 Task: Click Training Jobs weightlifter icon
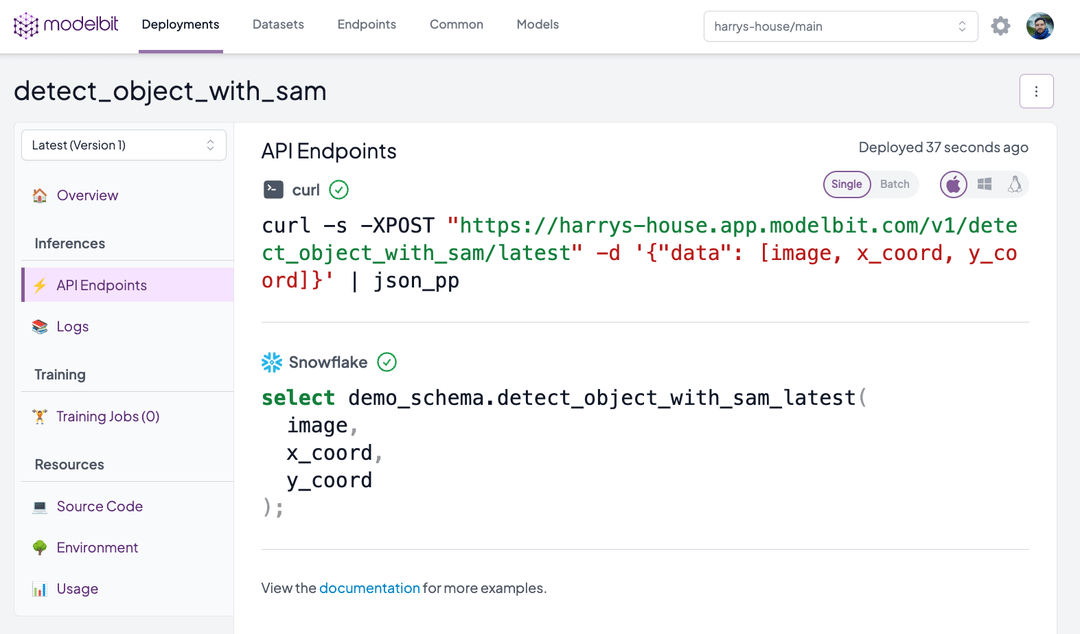[x=40, y=416]
